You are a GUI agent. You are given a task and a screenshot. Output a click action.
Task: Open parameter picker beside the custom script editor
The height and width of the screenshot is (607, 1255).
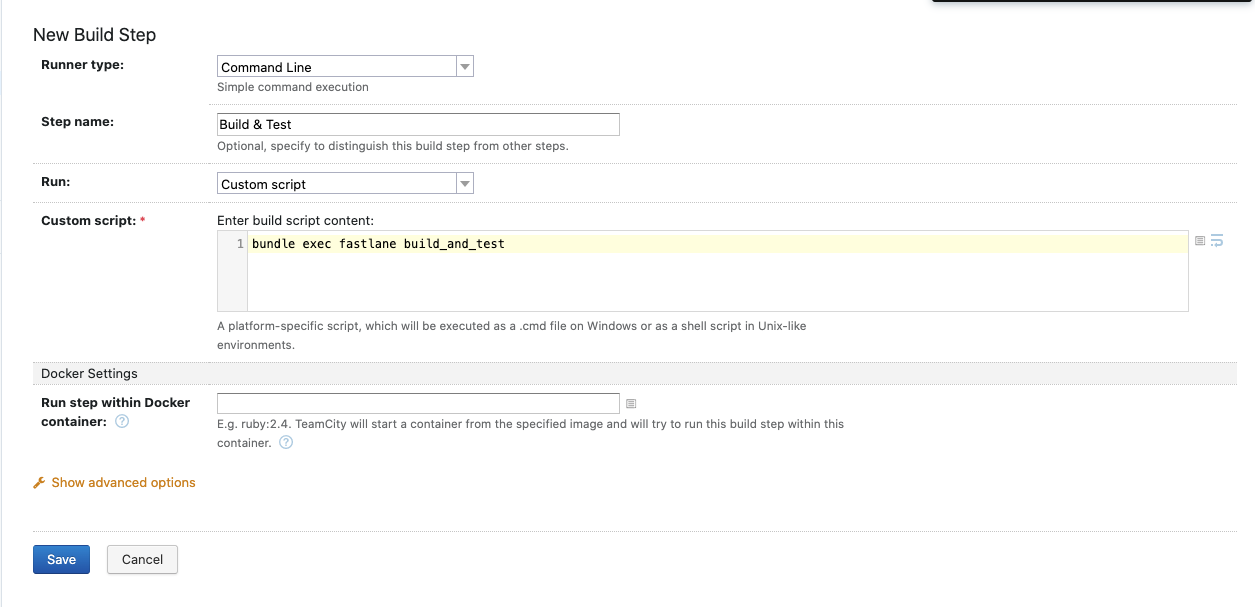[1200, 241]
